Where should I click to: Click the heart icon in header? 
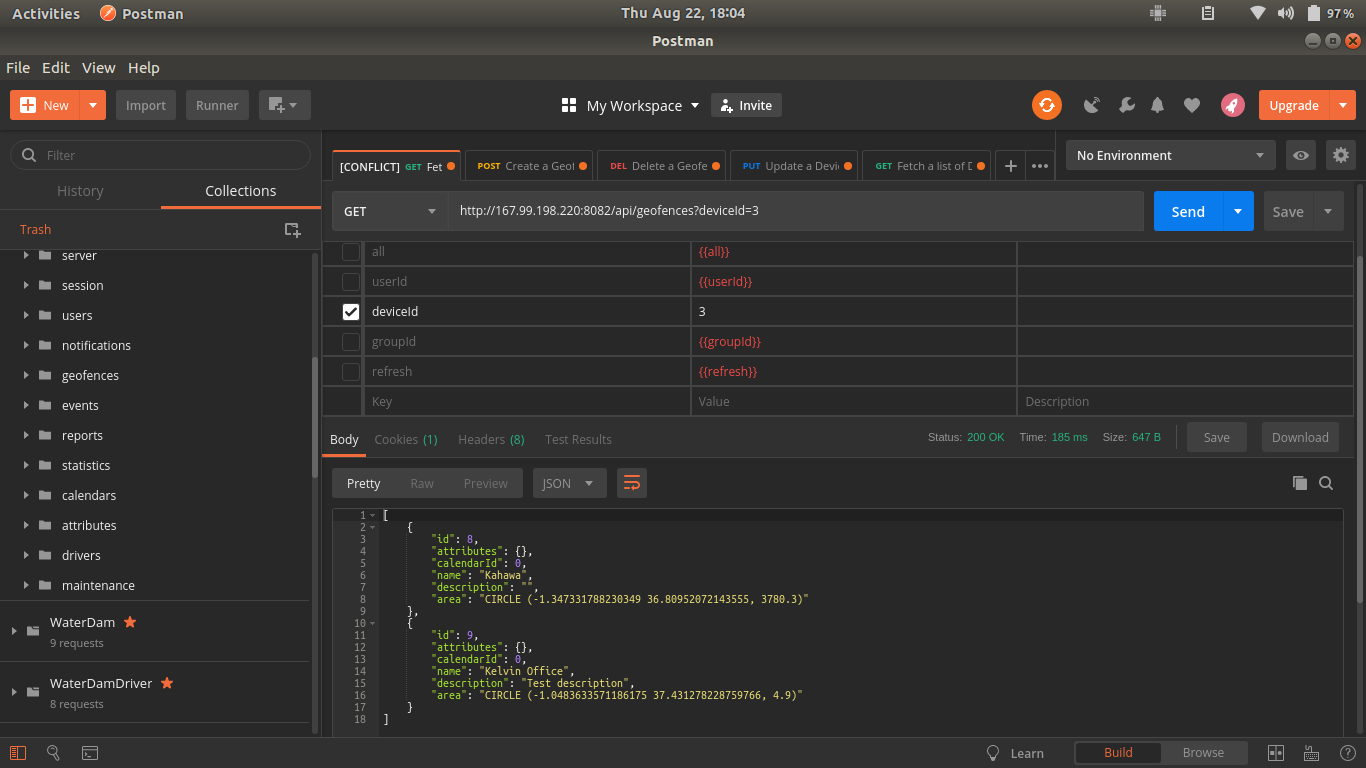(1191, 105)
